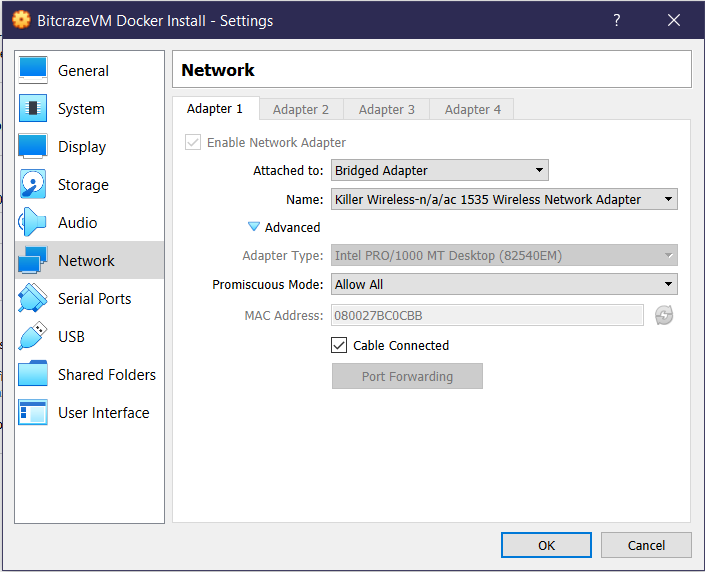Collapse the Advanced section triangle
The height and width of the screenshot is (572, 705).
pyautogui.click(x=254, y=227)
